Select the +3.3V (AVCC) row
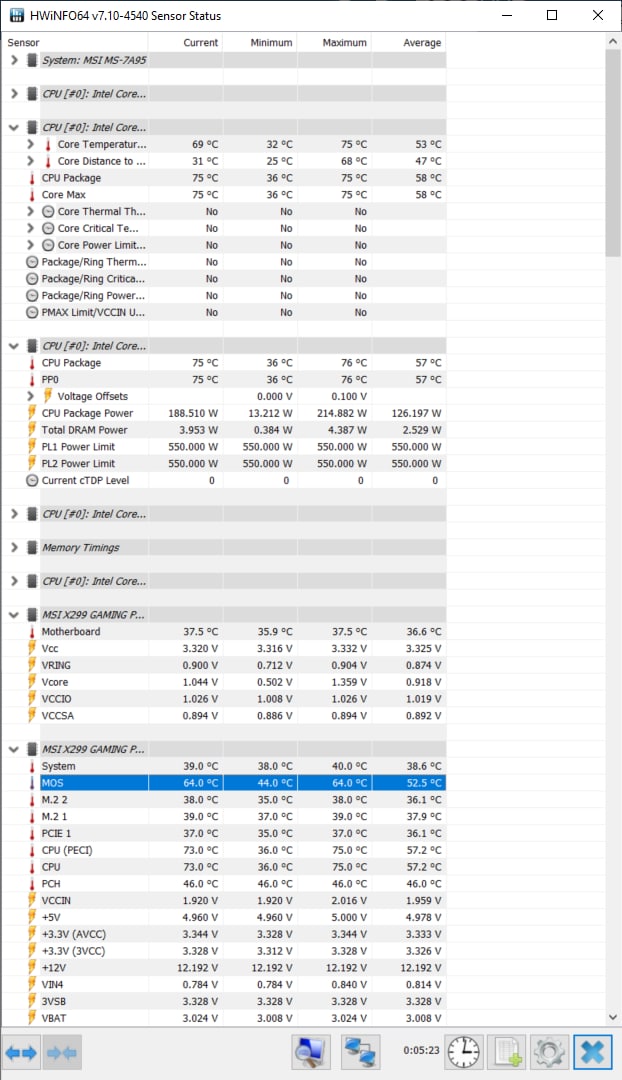 coord(224,934)
